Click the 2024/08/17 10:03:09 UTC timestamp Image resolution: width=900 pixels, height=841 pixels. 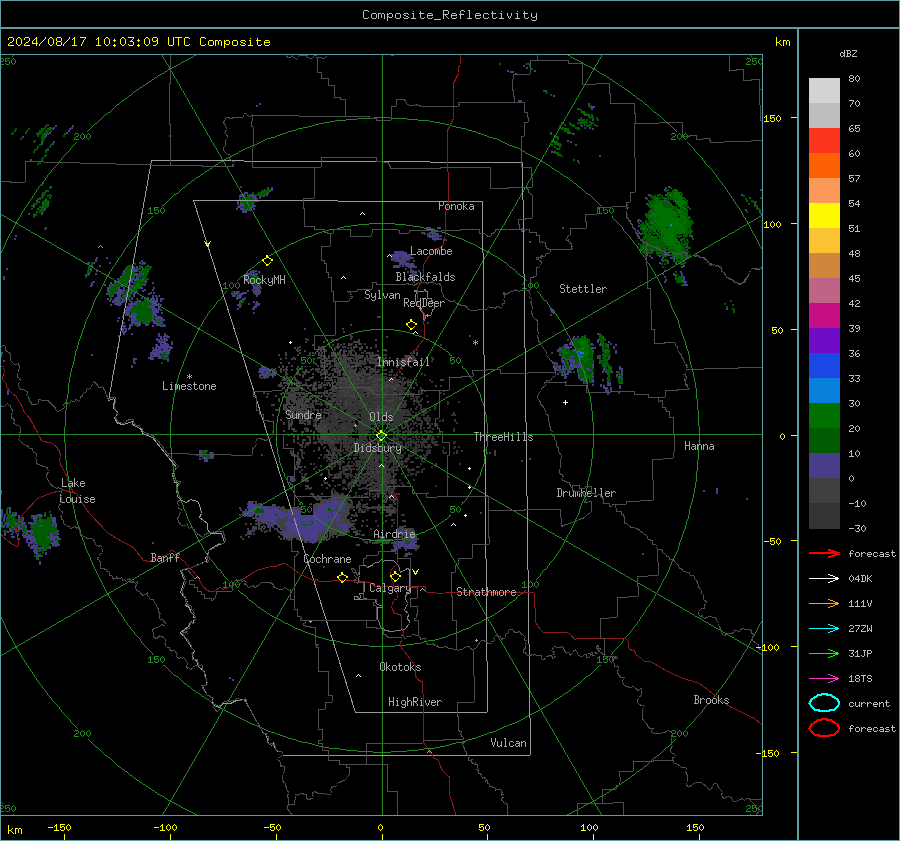click(138, 42)
